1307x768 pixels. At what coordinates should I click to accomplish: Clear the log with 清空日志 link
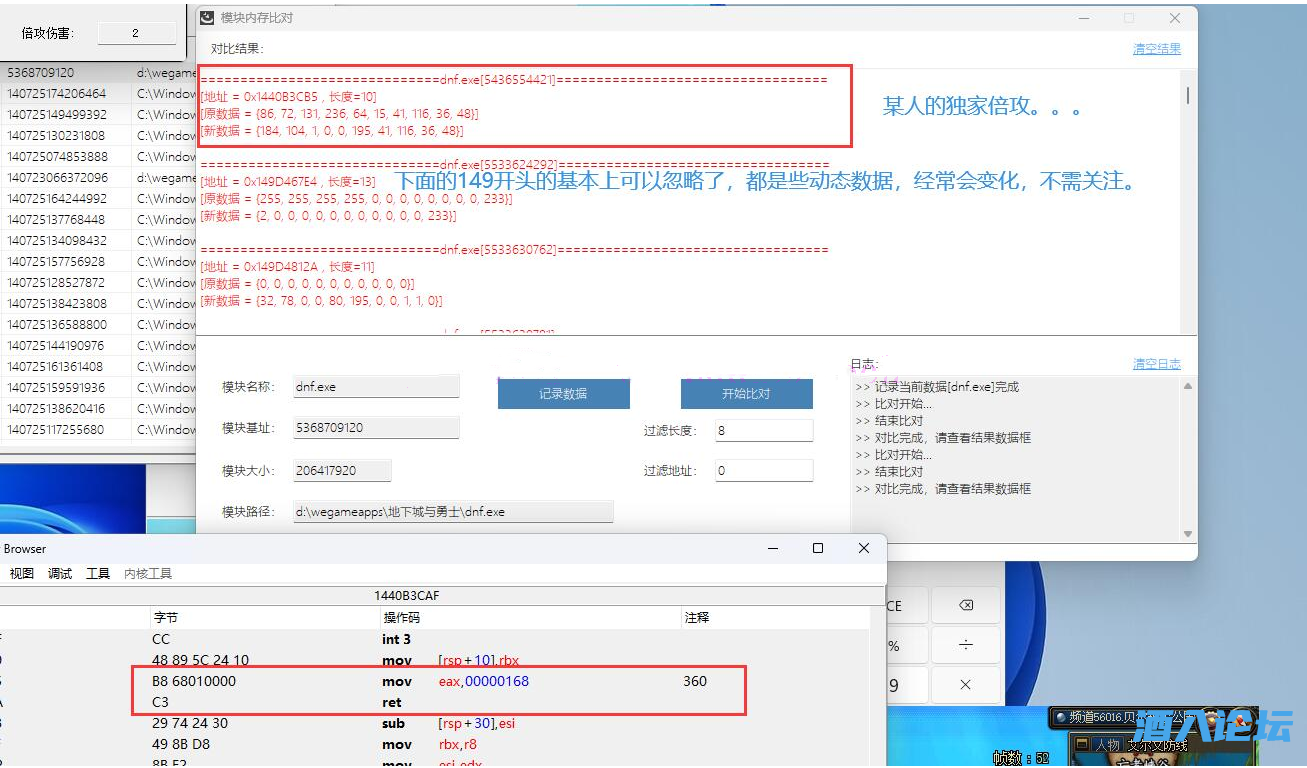1157,364
